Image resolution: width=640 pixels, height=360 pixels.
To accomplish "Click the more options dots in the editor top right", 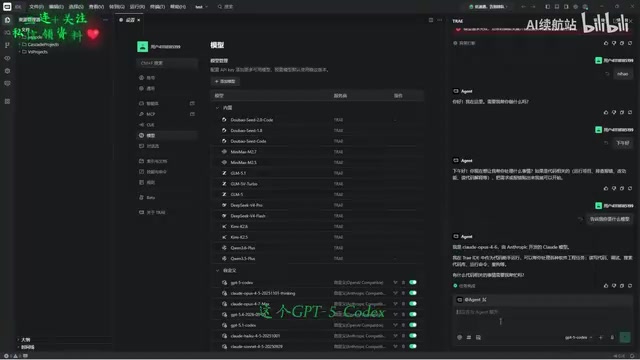I will [440, 20].
